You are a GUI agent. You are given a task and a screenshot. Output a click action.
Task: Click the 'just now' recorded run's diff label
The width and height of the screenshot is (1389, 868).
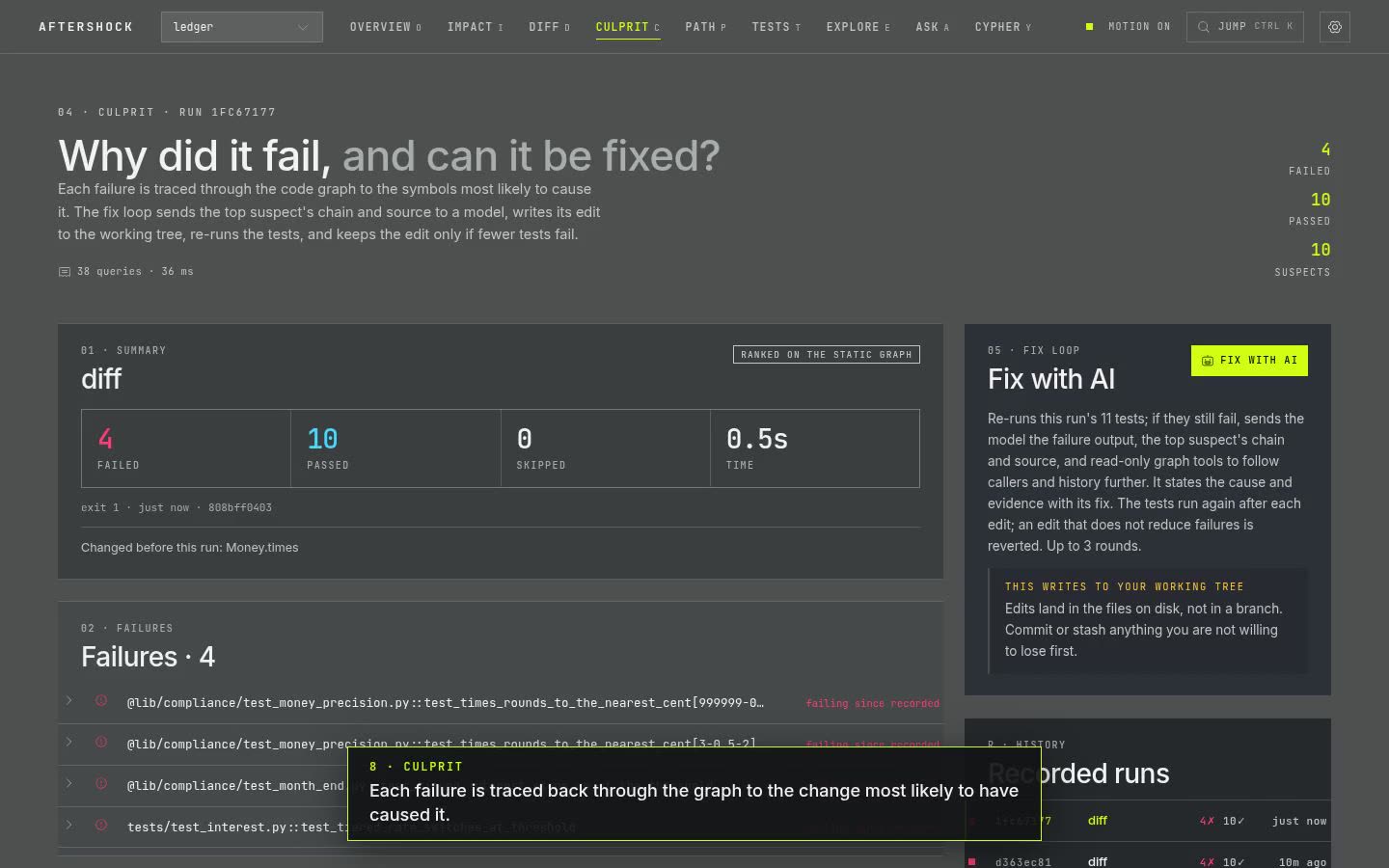click(x=1098, y=821)
